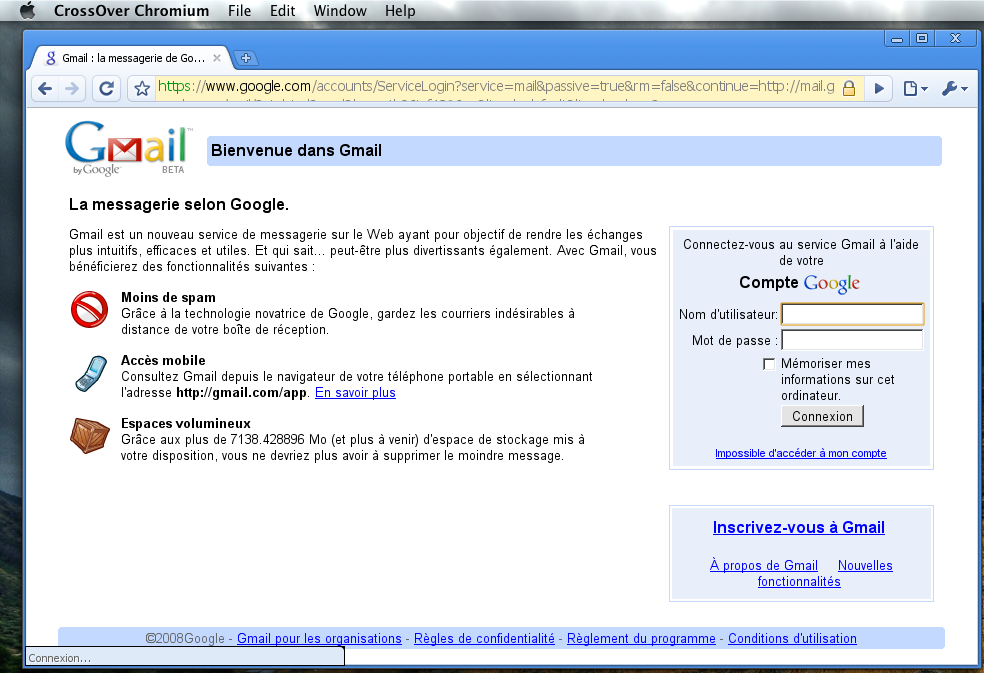
Task: Open the Nouvelles fonctionnalités link
Action: (825, 573)
